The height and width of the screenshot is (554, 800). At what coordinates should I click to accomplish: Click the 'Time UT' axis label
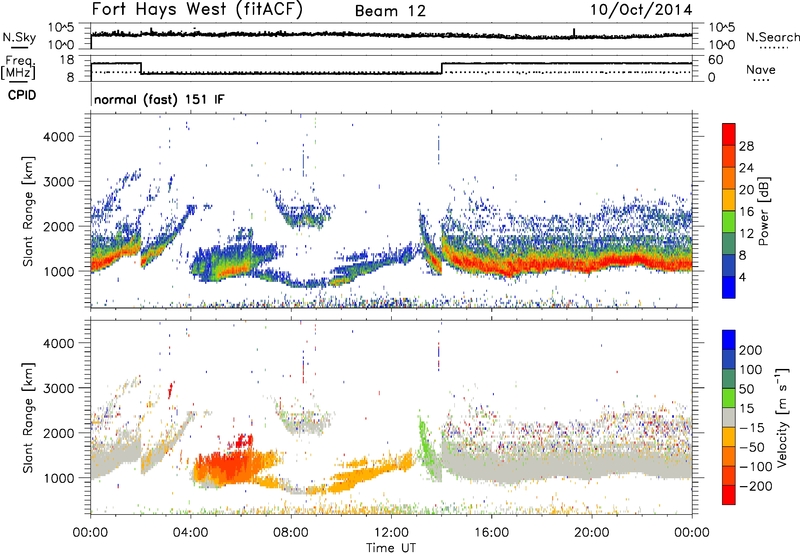tap(391, 548)
